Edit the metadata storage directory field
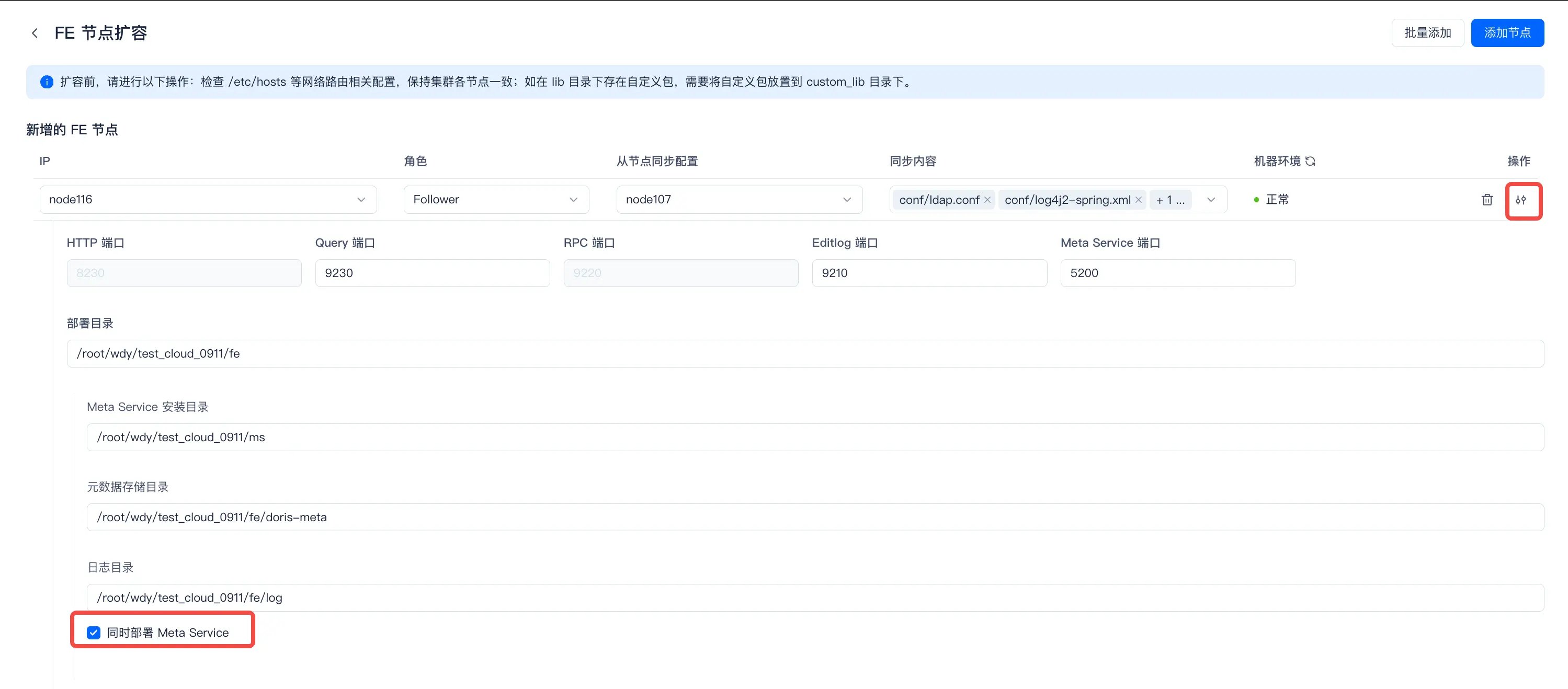Screen dimensions: 1568x689 click(815, 518)
